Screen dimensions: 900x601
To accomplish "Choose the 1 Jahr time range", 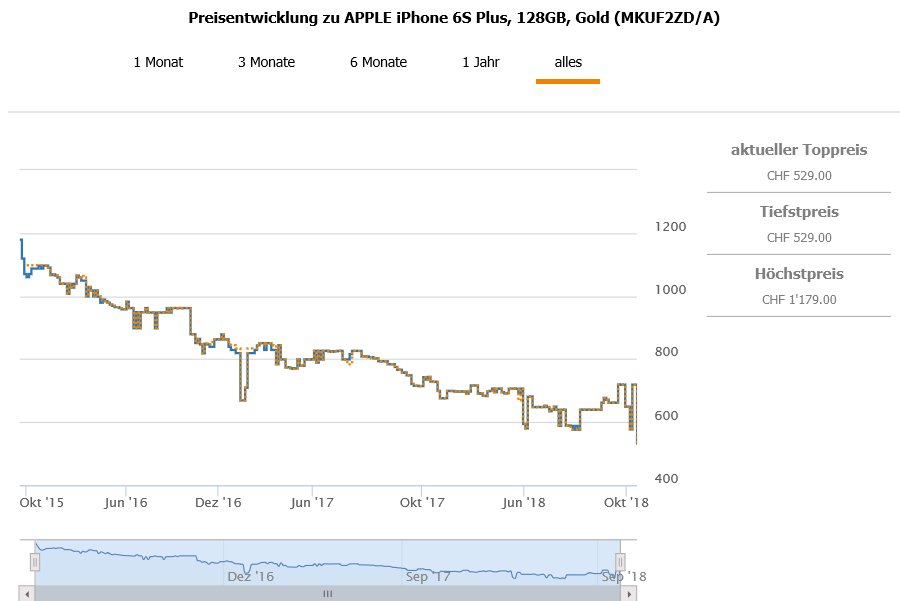I will (480, 62).
